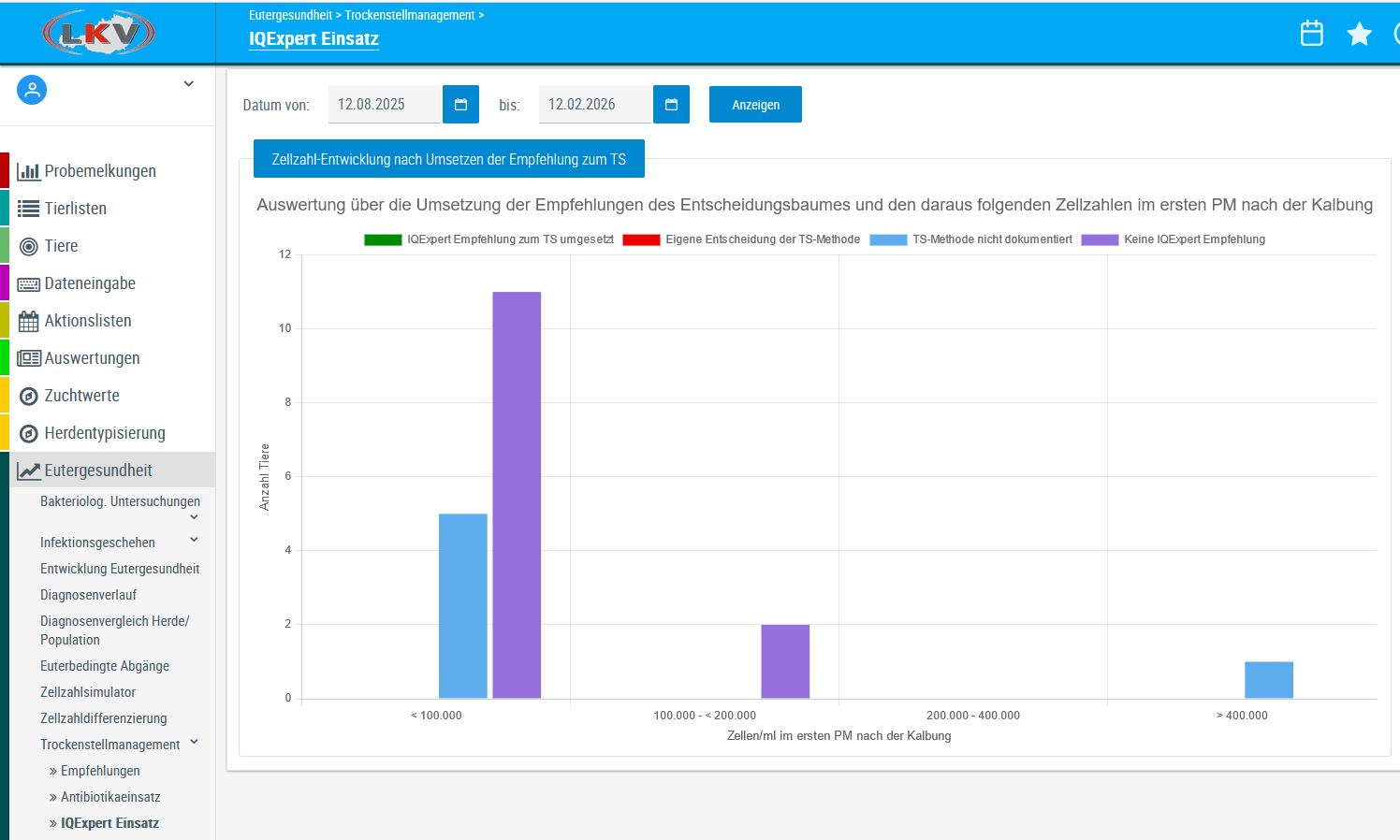Click the user profile avatar icon
Viewport: 1400px width, 840px height.
[x=32, y=90]
